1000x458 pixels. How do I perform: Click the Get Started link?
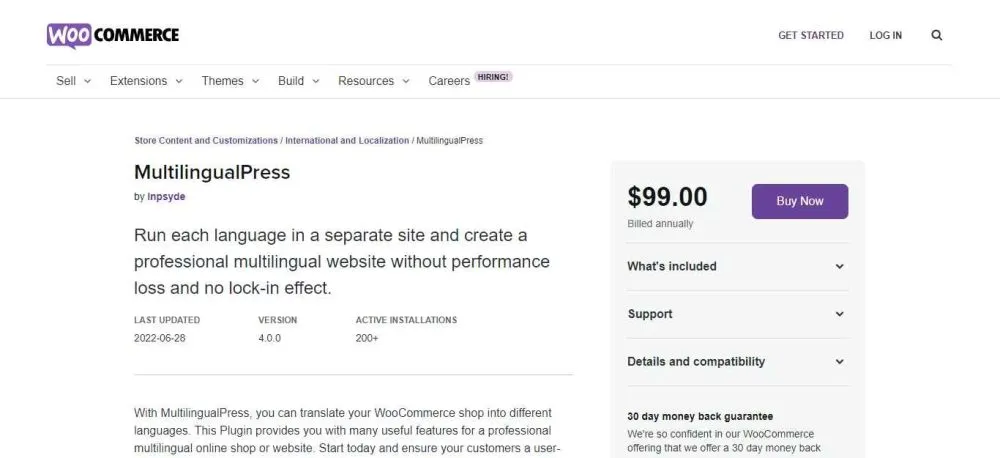[x=811, y=35]
